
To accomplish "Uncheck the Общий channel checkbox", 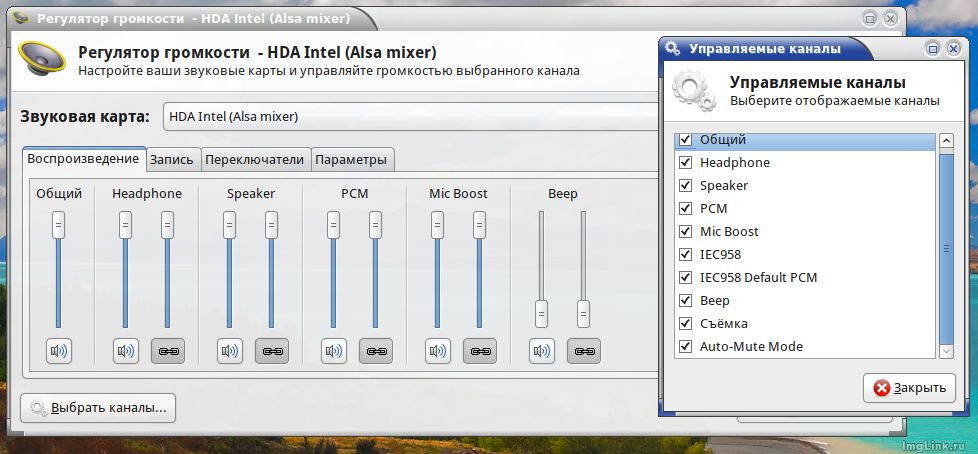I will (x=685, y=139).
